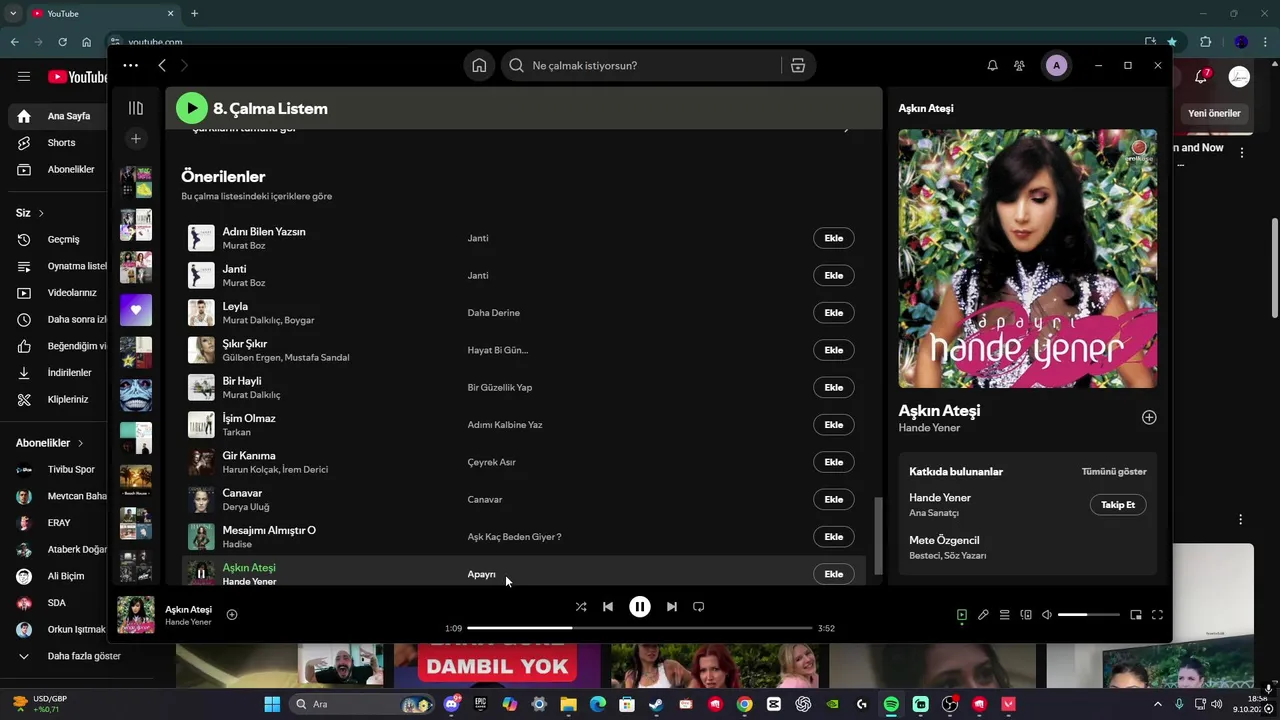
Task: Enter full screen mode in Spotify
Action: (x=1157, y=615)
